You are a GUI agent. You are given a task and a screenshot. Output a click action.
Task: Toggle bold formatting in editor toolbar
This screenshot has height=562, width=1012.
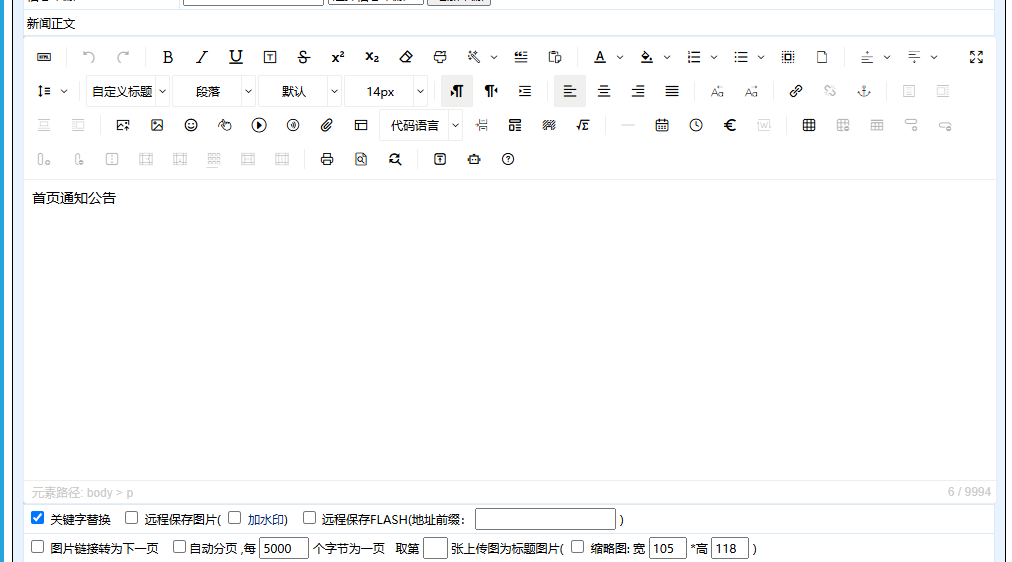[x=168, y=57]
